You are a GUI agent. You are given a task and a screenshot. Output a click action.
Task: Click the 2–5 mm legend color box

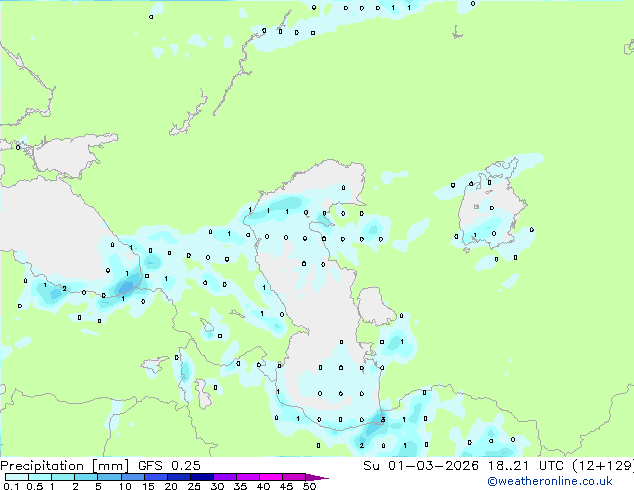[x=86, y=477]
